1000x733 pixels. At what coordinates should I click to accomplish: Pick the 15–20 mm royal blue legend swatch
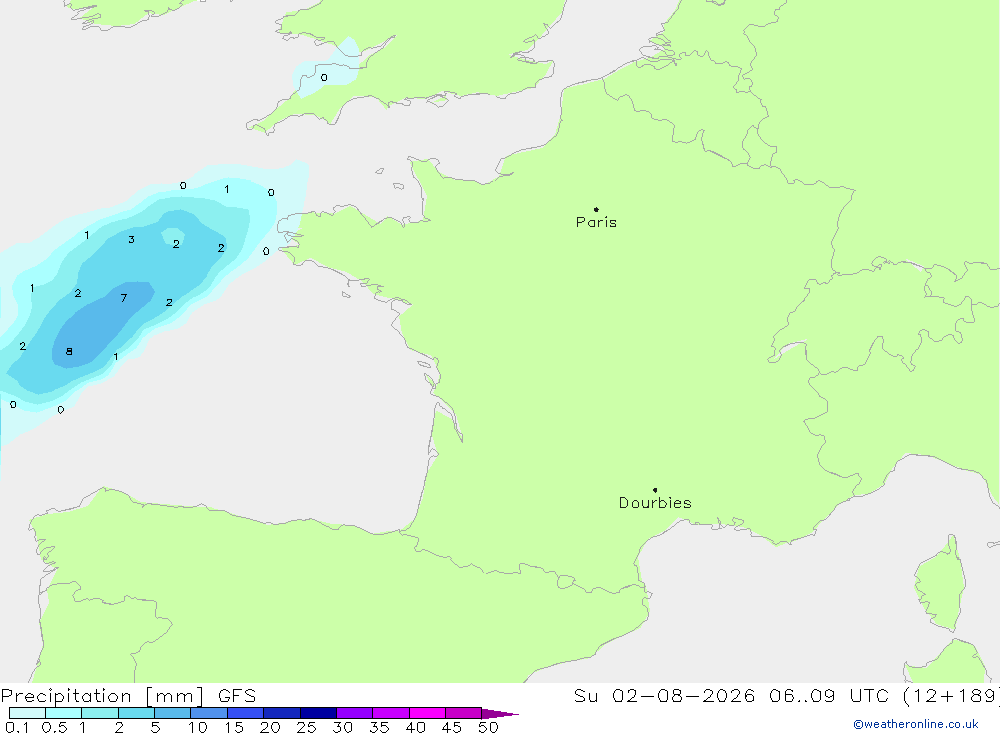pyautogui.click(x=246, y=713)
